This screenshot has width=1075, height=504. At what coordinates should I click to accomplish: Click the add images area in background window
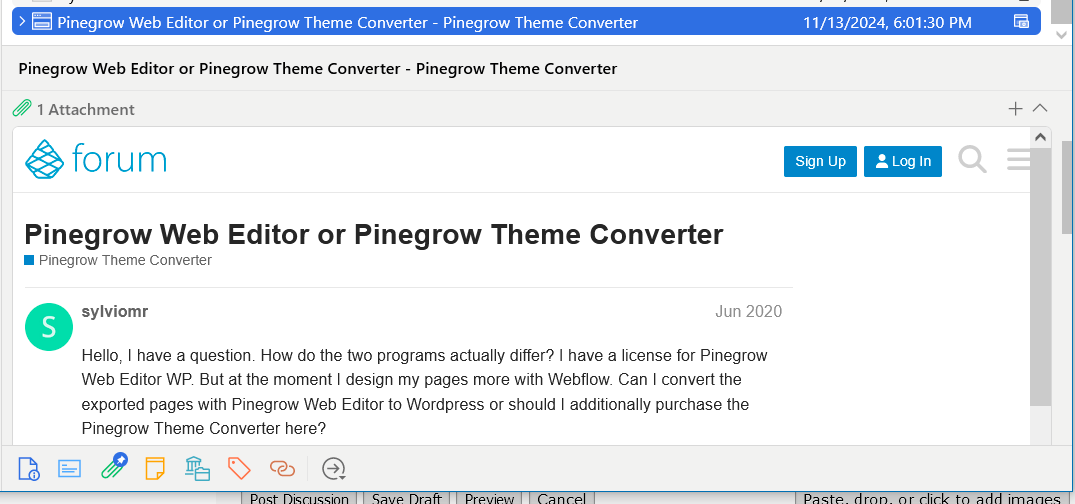[x=932, y=498]
